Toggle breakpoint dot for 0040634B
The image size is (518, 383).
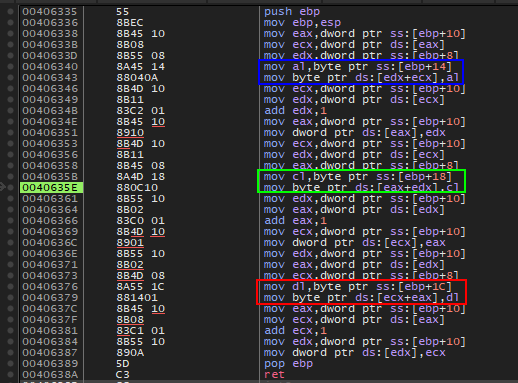click(x=10, y=111)
